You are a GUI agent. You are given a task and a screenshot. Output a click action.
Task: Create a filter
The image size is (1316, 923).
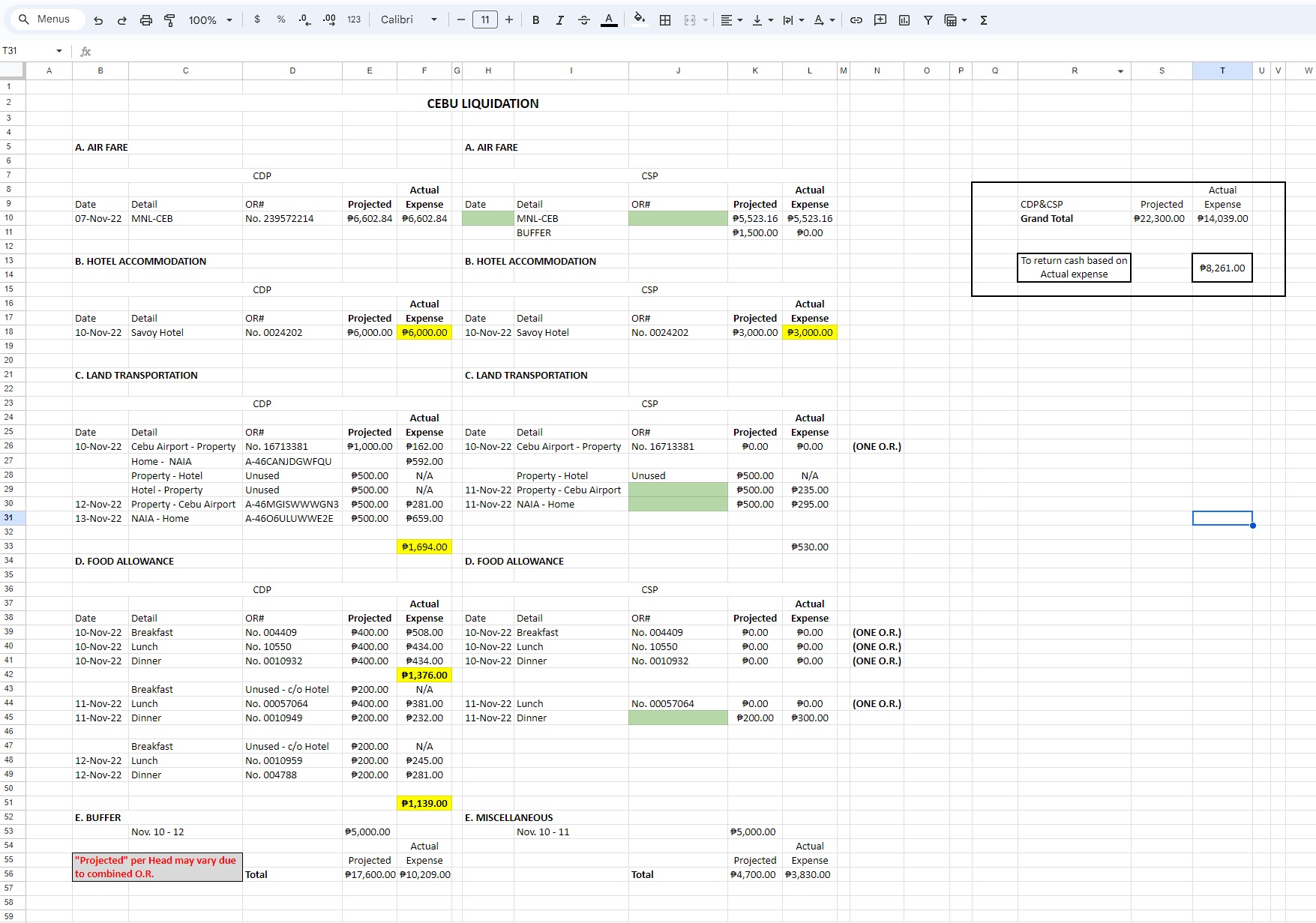click(x=928, y=20)
